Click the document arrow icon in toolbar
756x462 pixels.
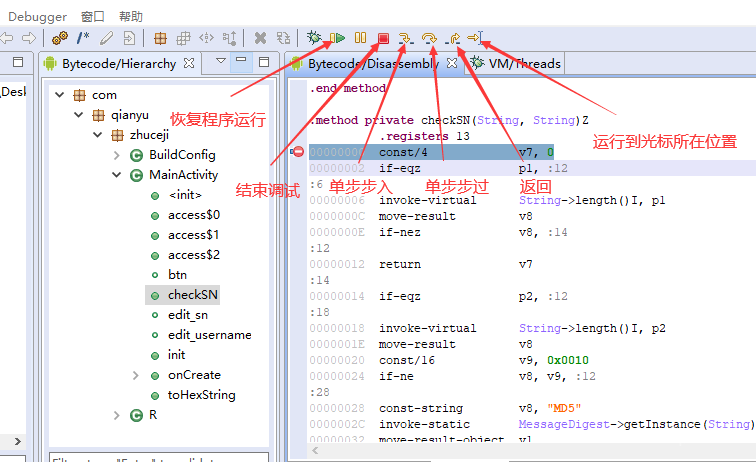tap(129, 38)
